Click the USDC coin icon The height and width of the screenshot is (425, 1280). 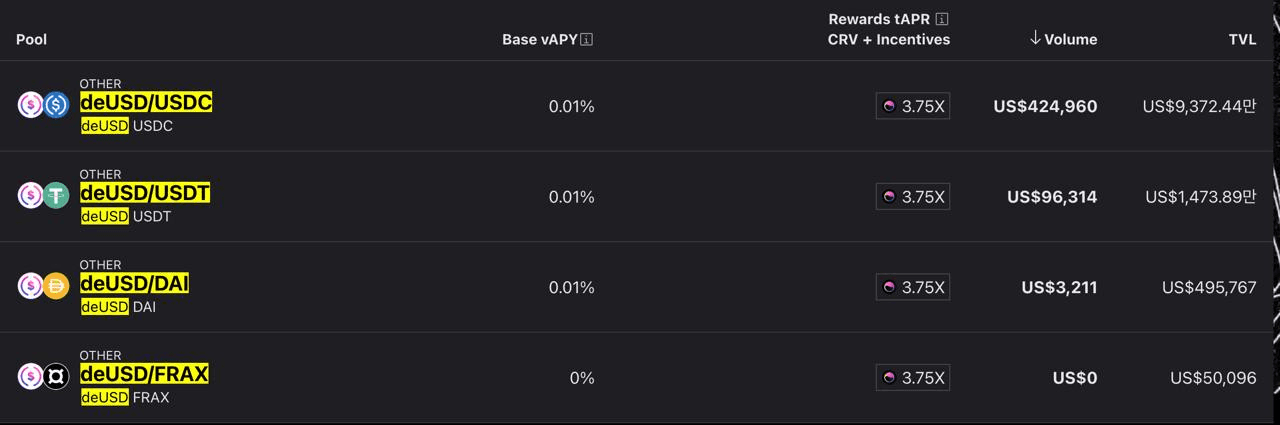56,104
